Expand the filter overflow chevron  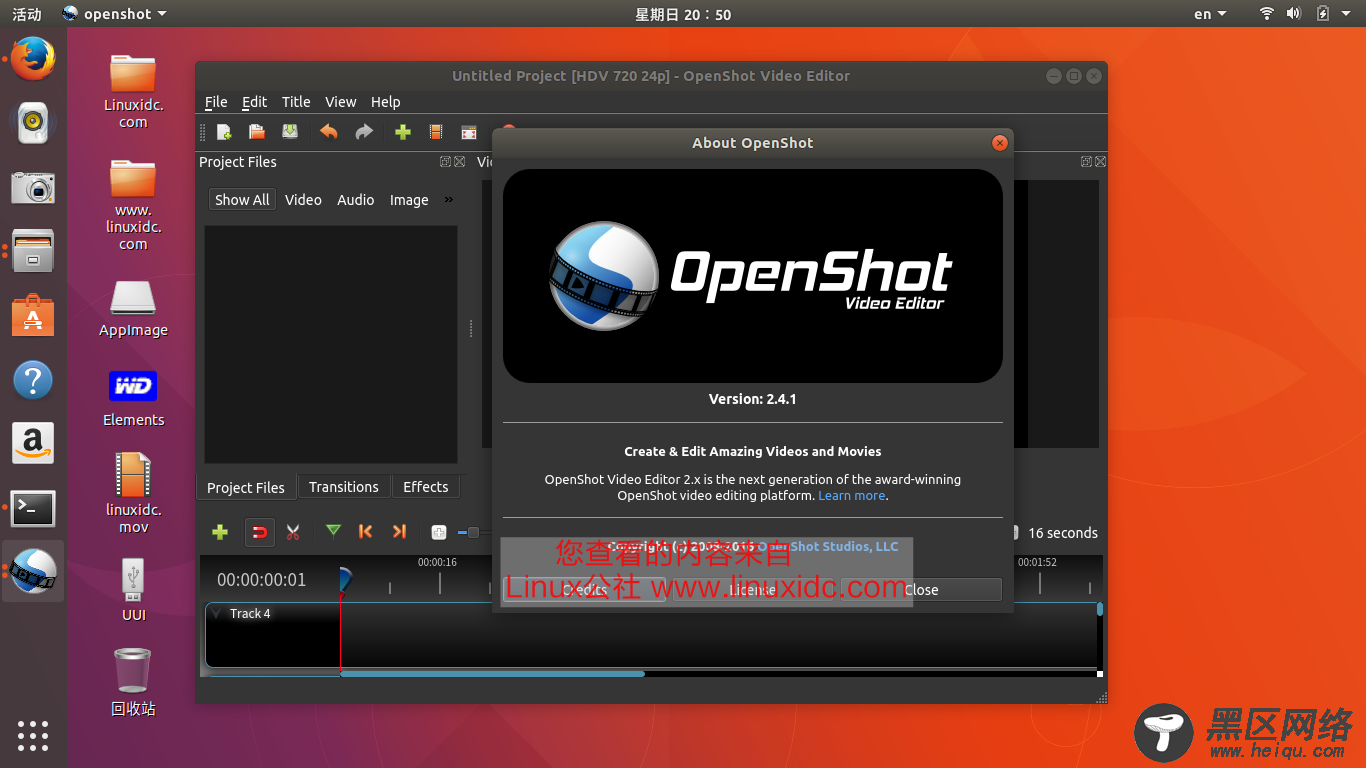[x=449, y=199]
